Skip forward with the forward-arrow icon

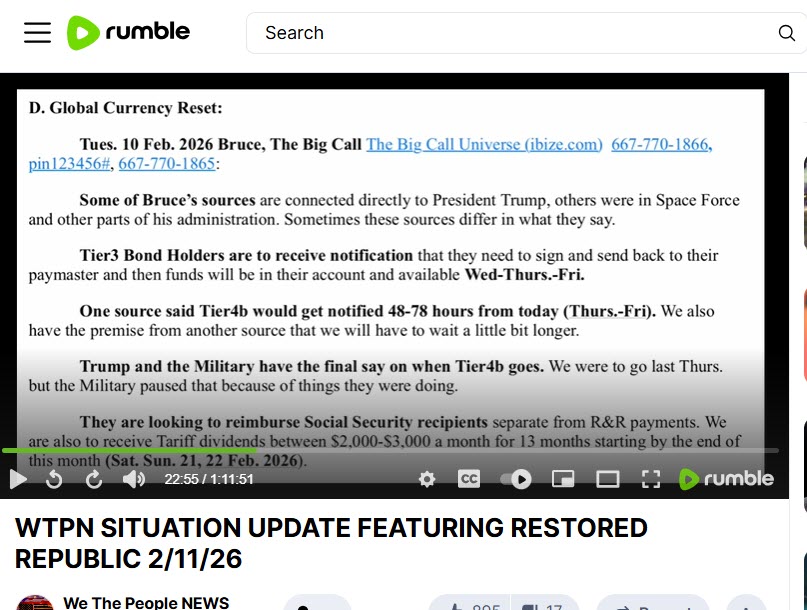pyautogui.click(x=94, y=479)
